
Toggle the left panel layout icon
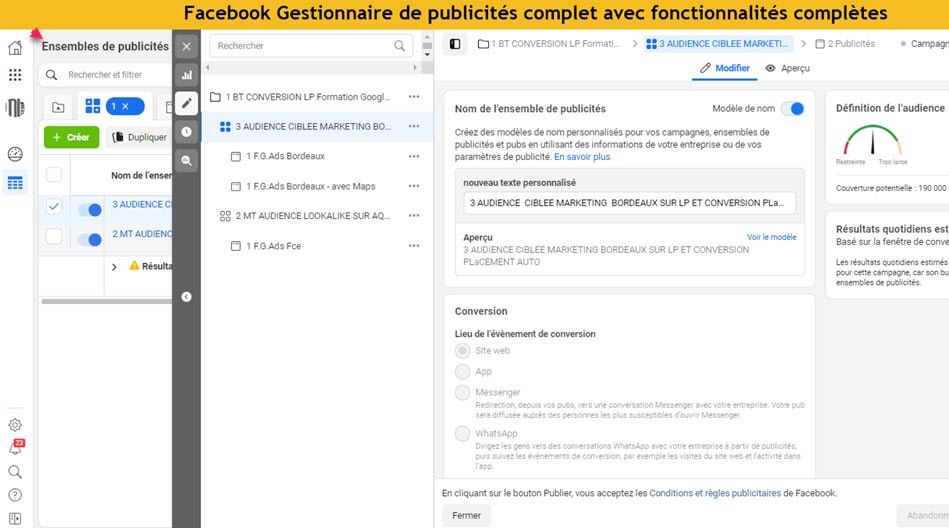click(455, 44)
